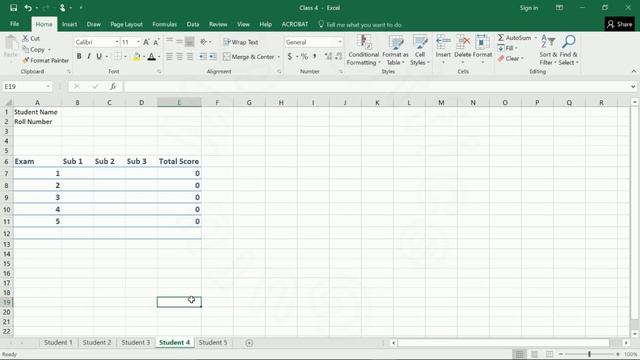Apply the Font Color red A

point(151,57)
